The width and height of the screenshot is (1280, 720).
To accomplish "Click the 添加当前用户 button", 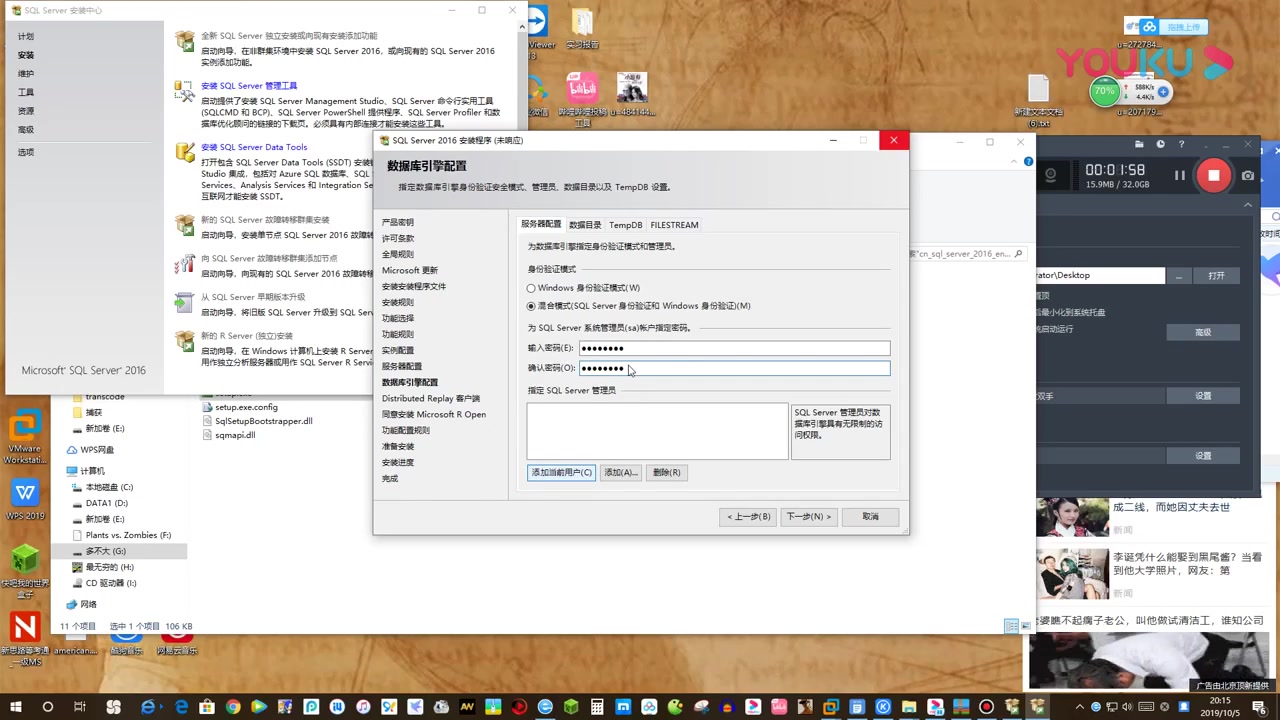I will tap(561, 472).
